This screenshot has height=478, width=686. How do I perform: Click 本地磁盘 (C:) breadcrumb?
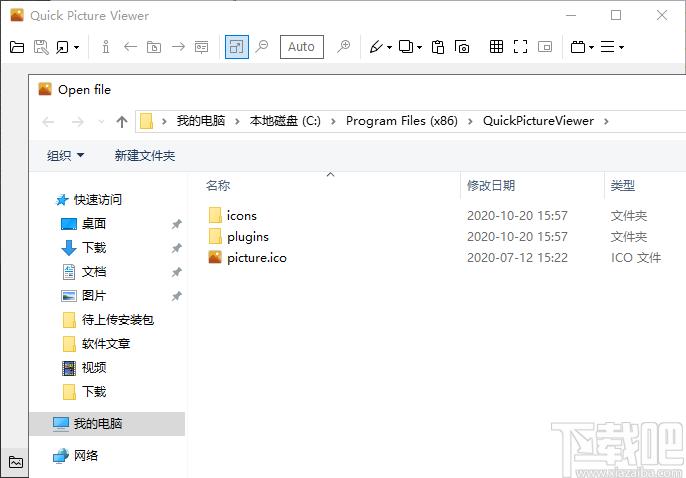(285, 121)
